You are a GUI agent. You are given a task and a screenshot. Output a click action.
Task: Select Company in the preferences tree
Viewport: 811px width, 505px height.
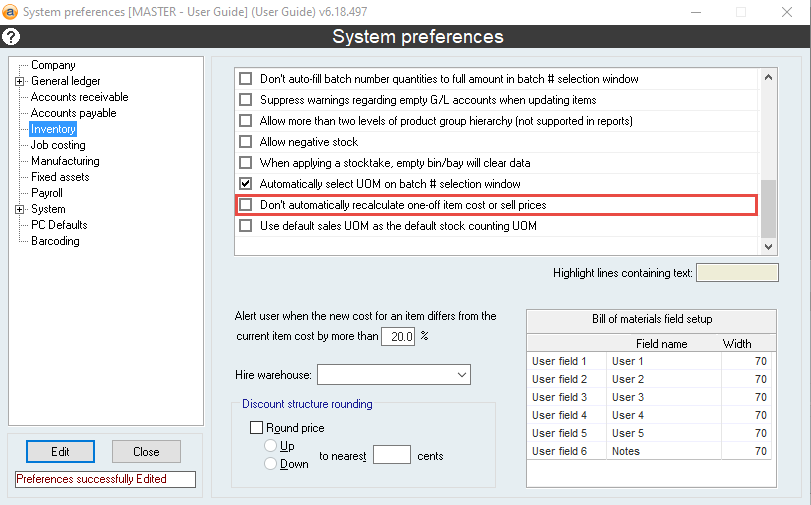[53, 65]
